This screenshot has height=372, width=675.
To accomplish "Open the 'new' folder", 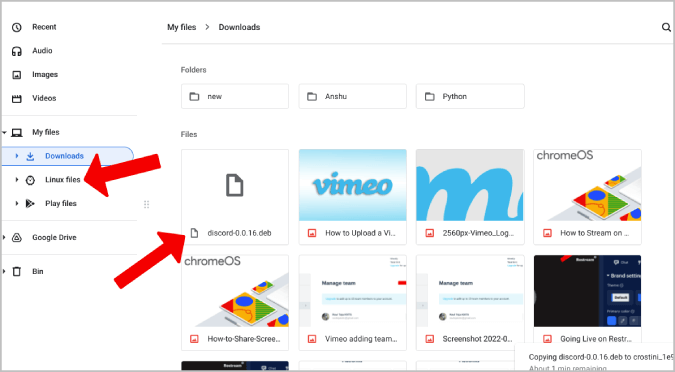I will [235, 96].
